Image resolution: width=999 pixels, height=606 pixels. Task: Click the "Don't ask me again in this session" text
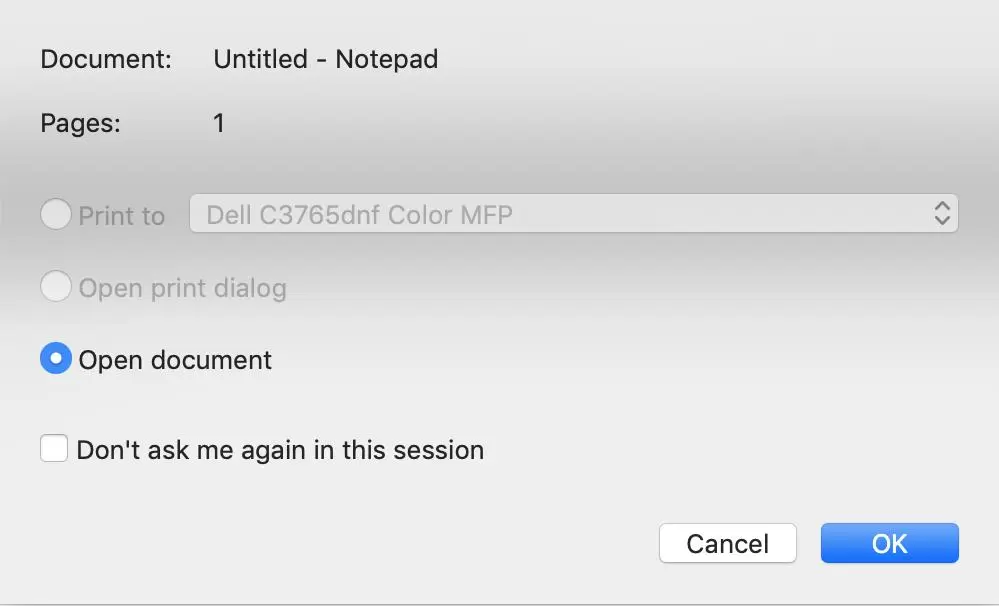[x=280, y=450]
